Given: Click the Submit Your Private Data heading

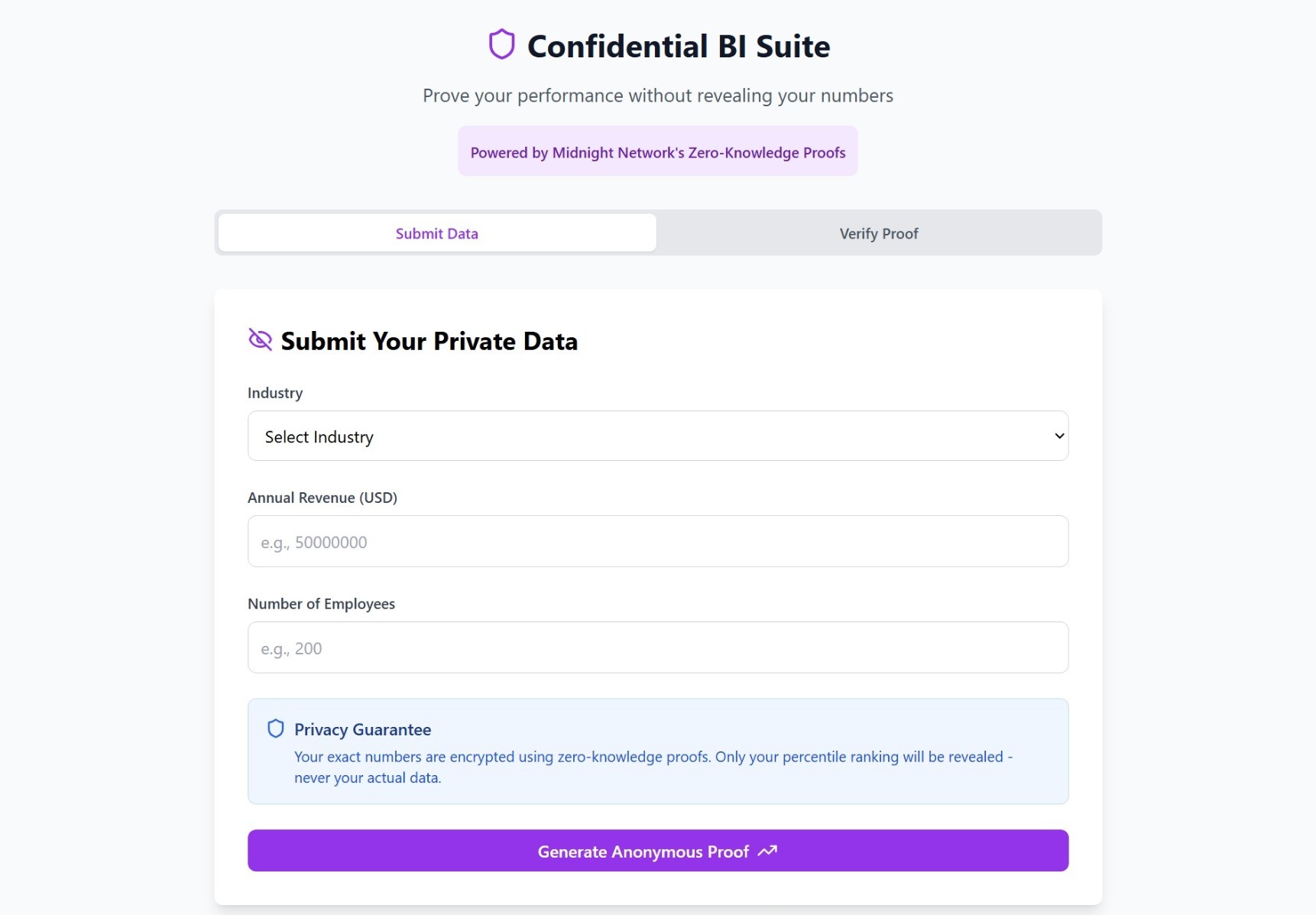Looking at the screenshot, I should [x=429, y=341].
